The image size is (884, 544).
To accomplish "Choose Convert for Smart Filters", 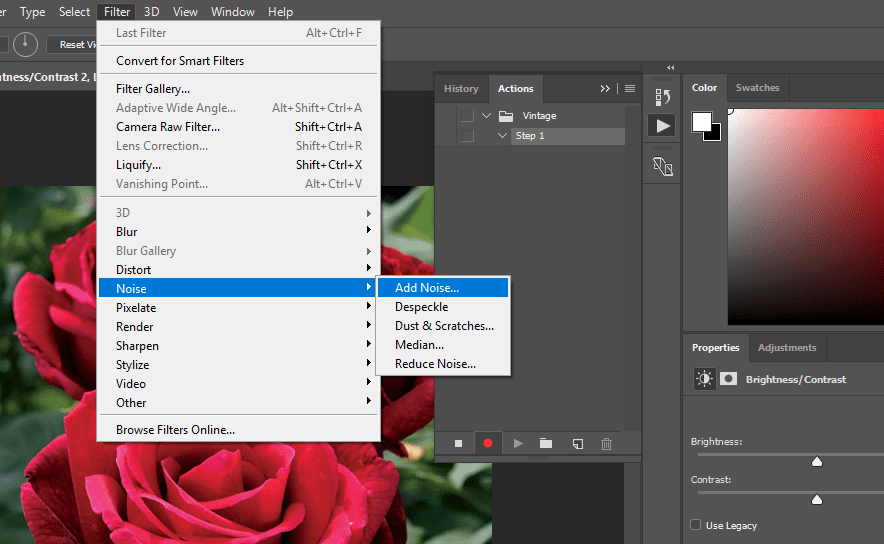I will click(237, 61).
